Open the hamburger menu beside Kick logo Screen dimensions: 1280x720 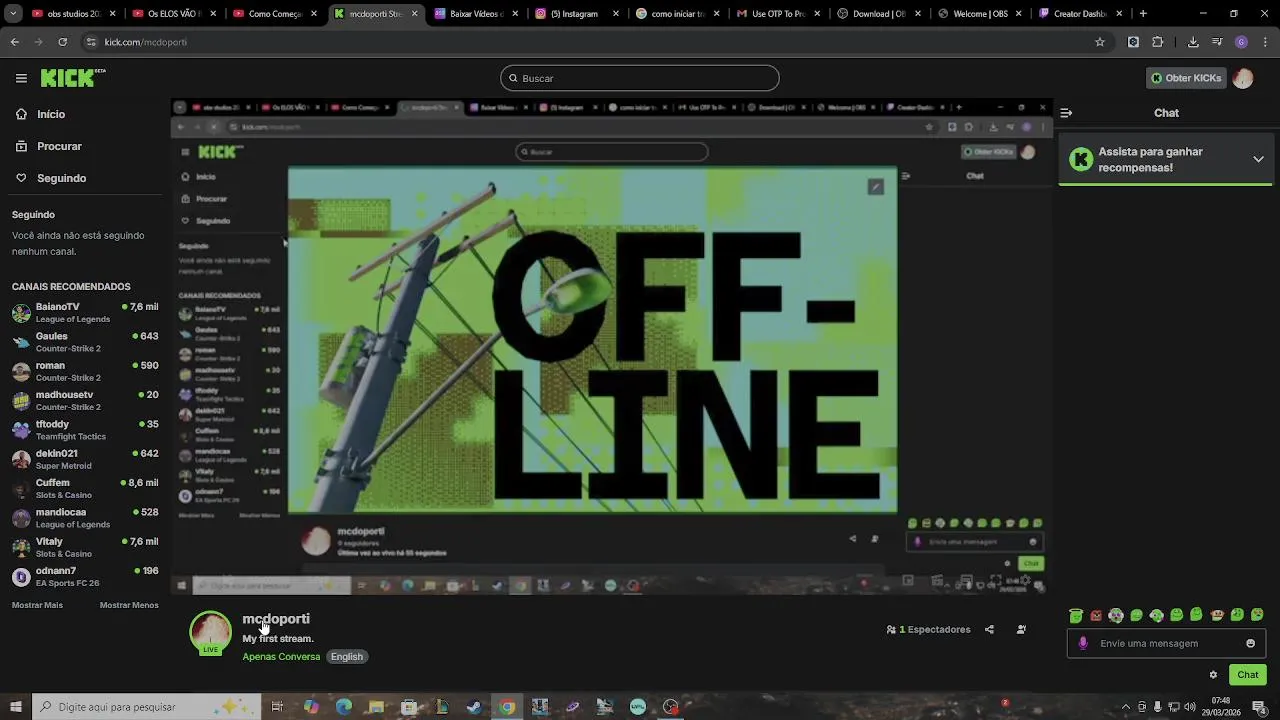(21, 78)
